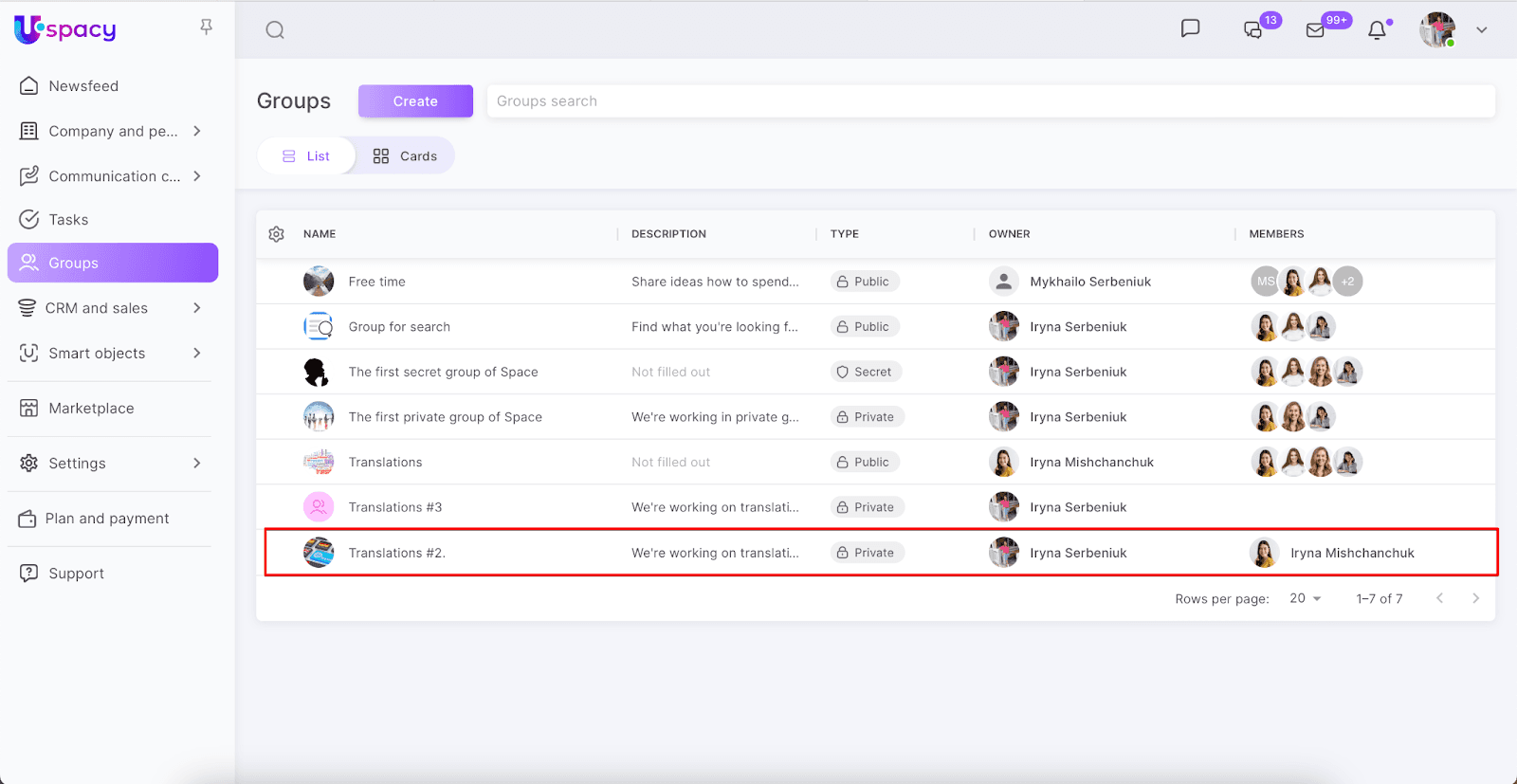Open table column settings gear icon
The width and height of the screenshot is (1517, 784).
point(276,234)
